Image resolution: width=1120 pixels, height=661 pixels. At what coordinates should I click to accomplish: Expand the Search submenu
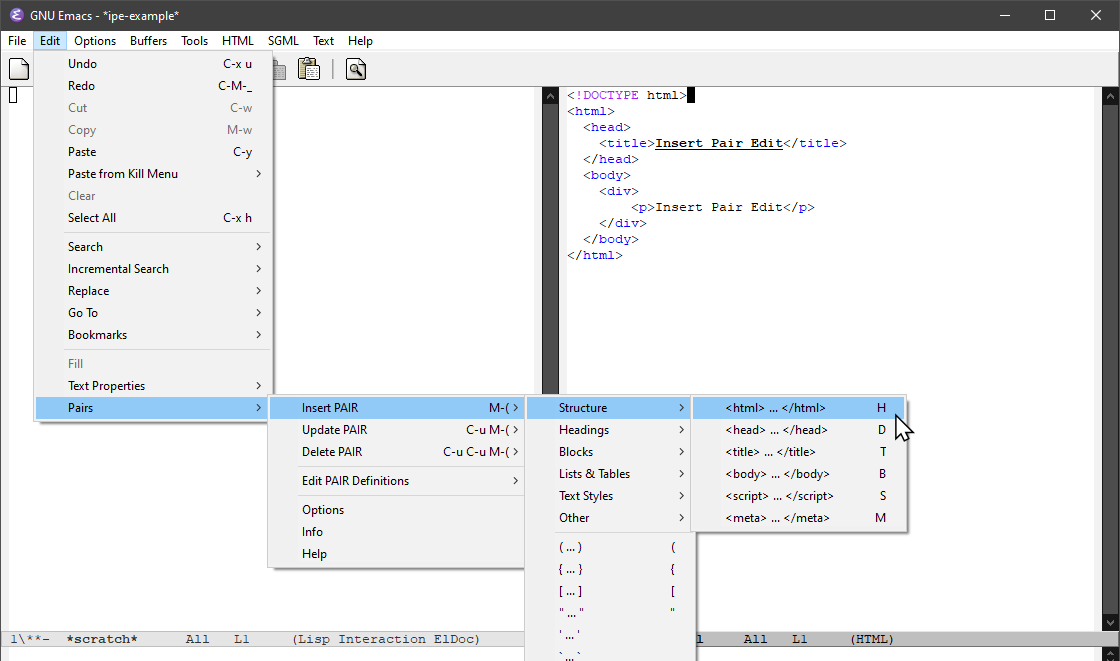[153, 247]
